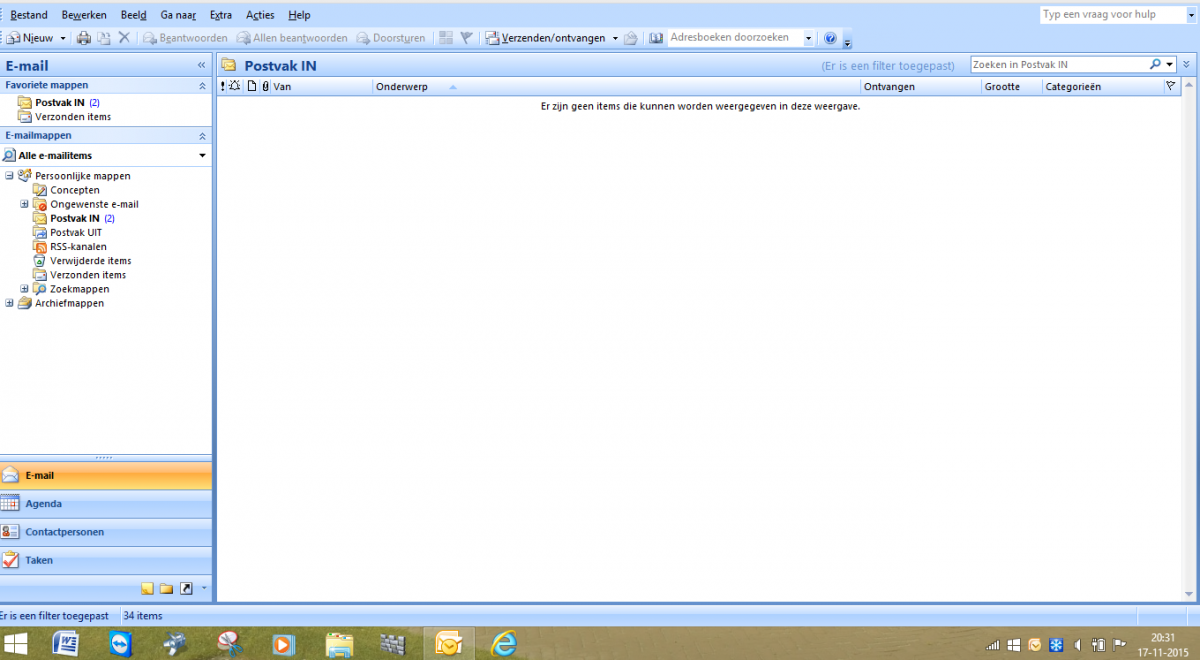Select the RSS-kanalen folder
The height and width of the screenshot is (660, 1200).
(78, 246)
